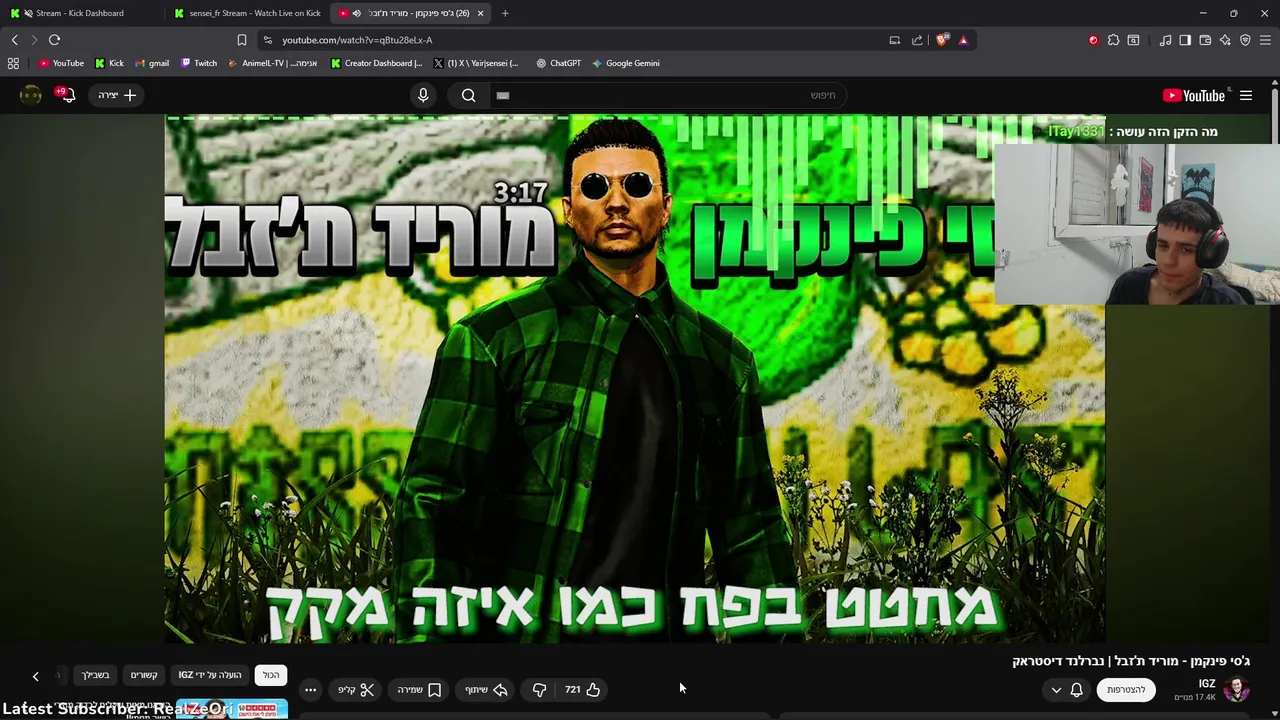Go to YouTube home via logo
The width and height of the screenshot is (1280, 720).
[x=1194, y=95]
